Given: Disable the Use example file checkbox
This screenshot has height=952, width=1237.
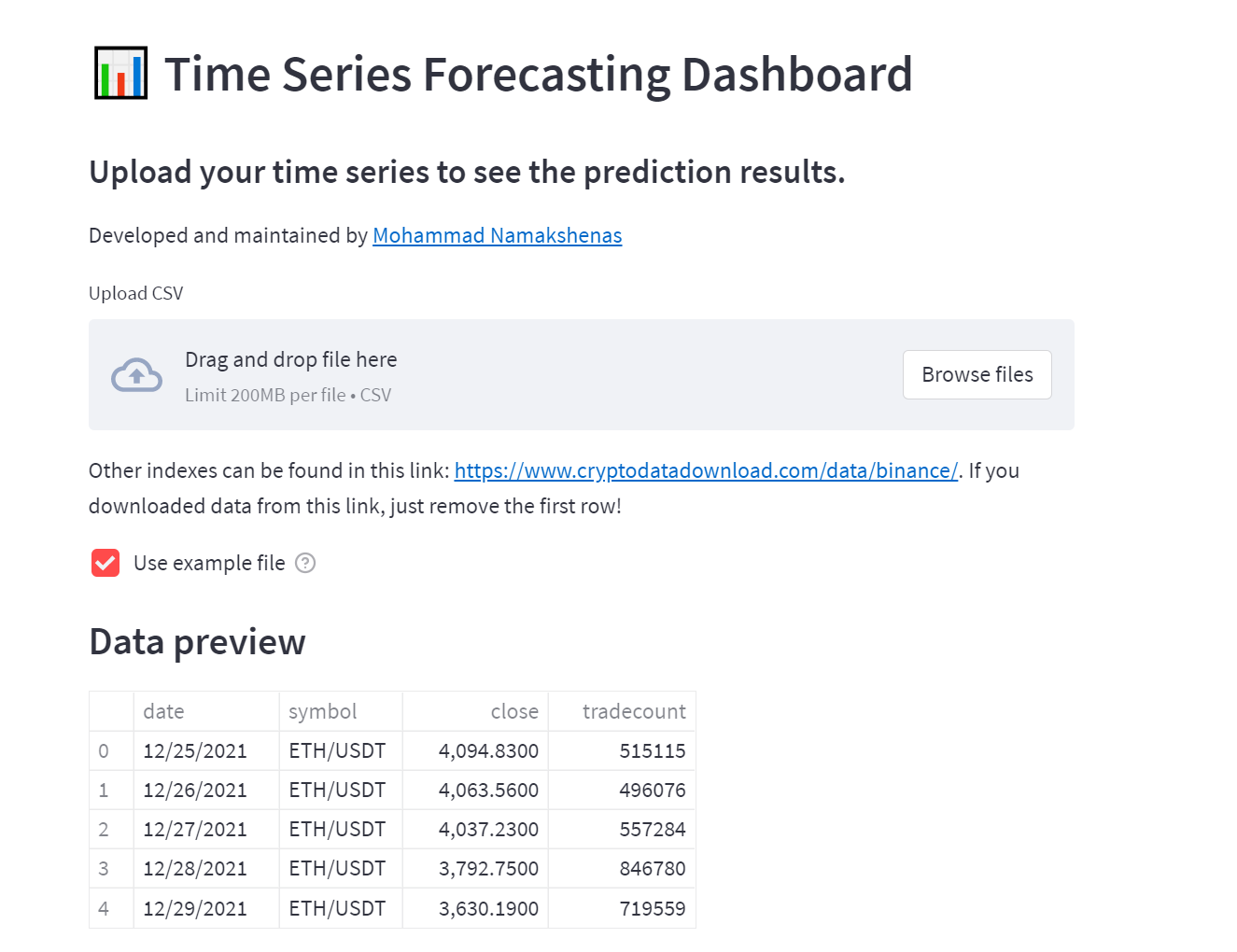Looking at the screenshot, I should pyautogui.click(x=105, y=563).
